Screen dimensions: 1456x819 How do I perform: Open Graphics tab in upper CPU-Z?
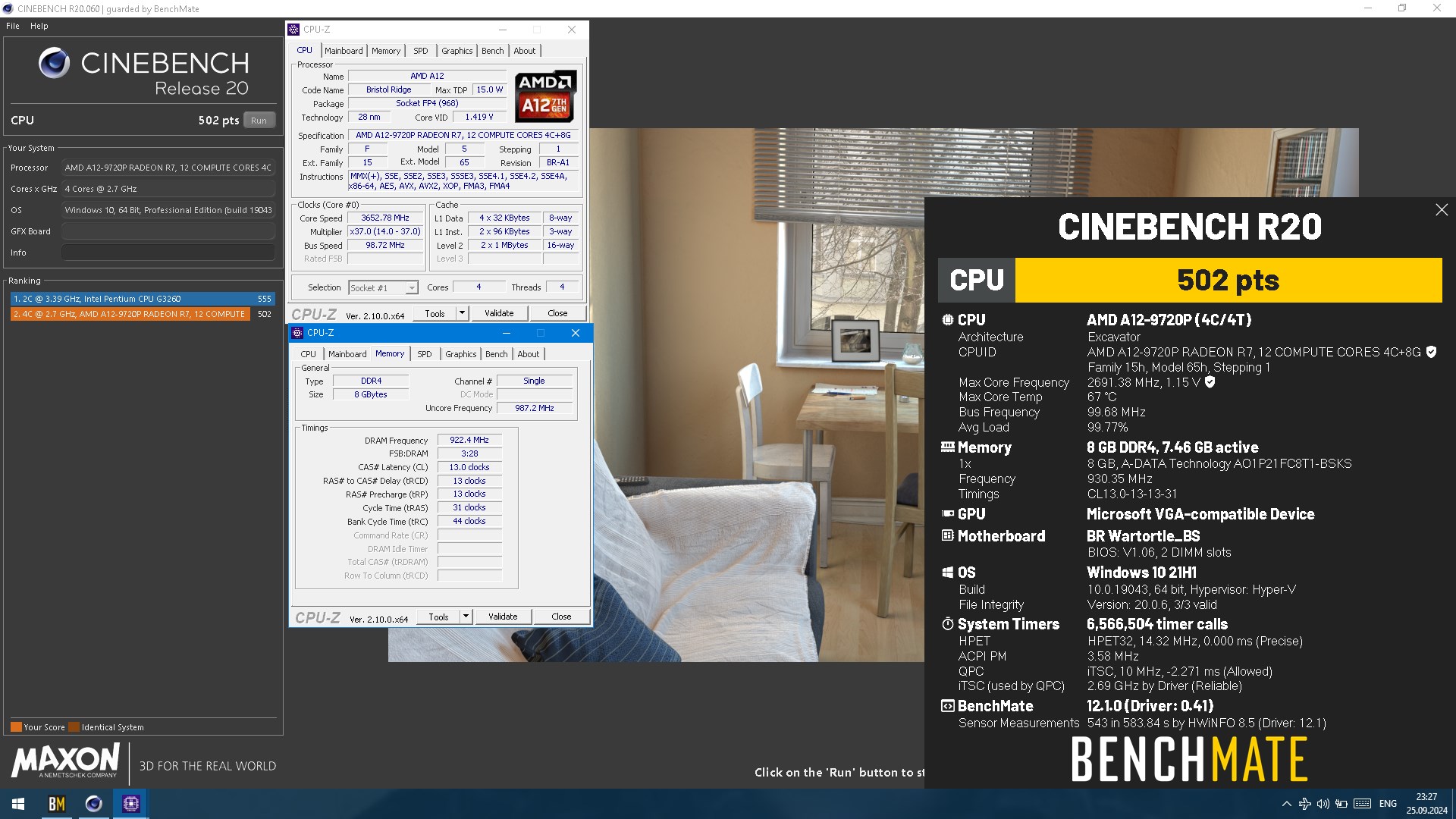(x=457, y=51)
